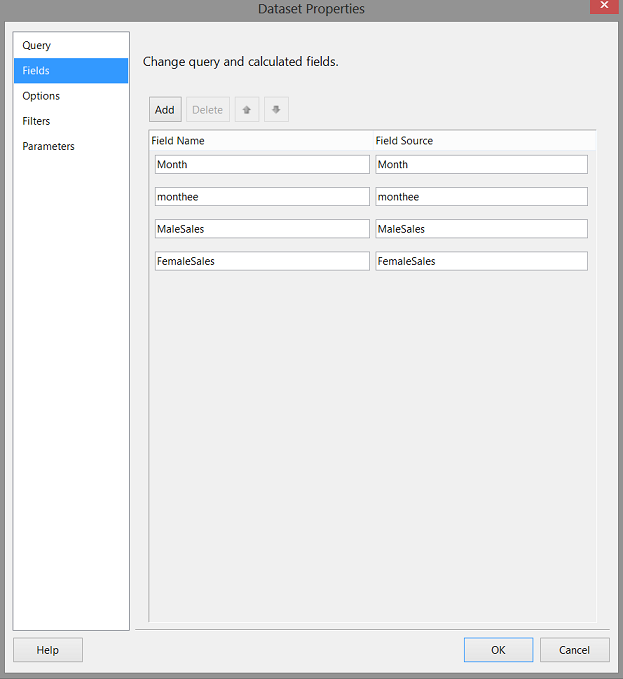This screenshot has width=623, height=679.
Task: Go to the Filters page
Action: pyautogui.click(x=37, y=121)
